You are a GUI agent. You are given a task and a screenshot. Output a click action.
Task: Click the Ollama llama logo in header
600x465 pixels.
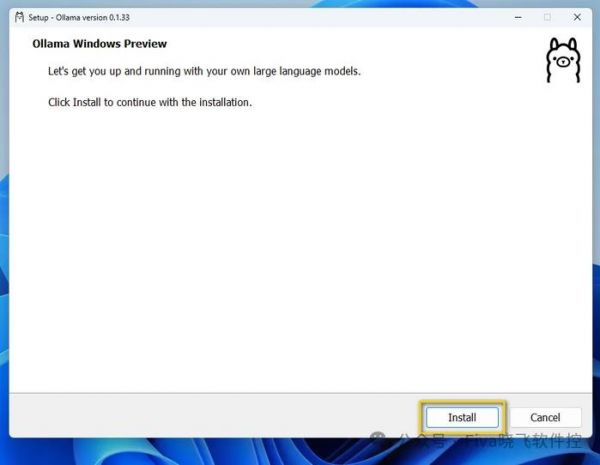(x=562, y=60)
